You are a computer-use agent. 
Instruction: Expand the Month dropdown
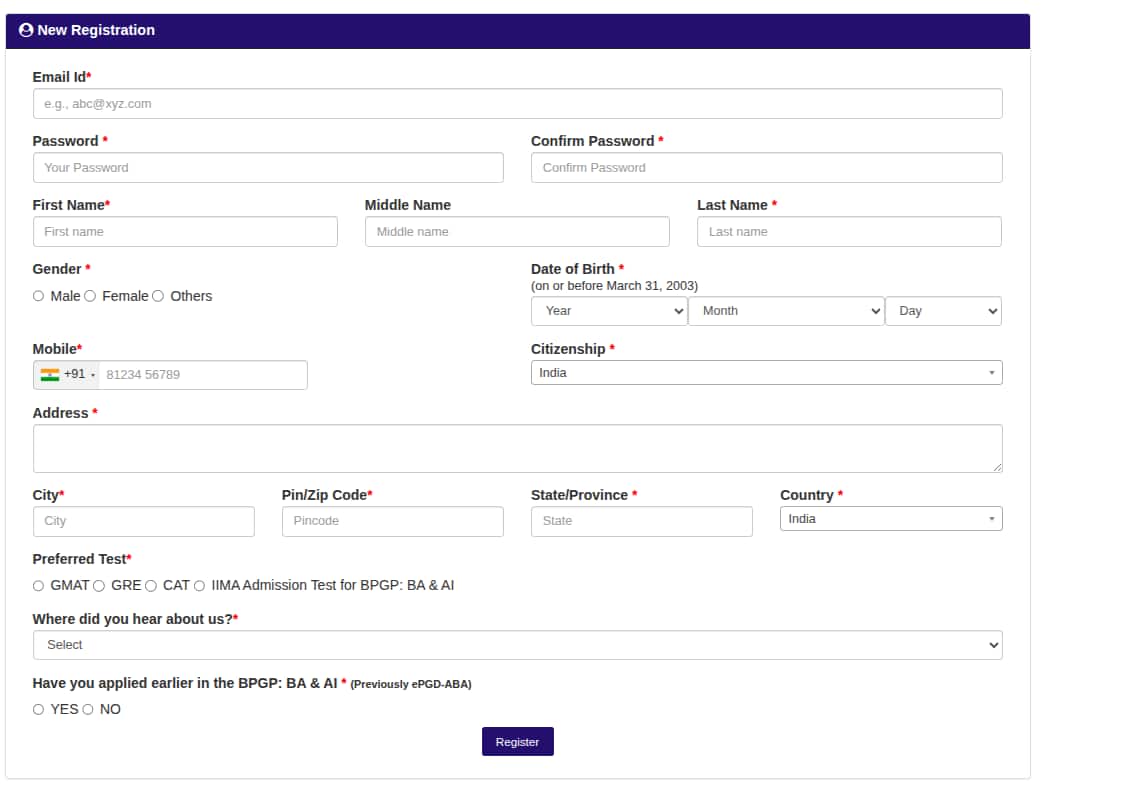click(x=786, y=311)
